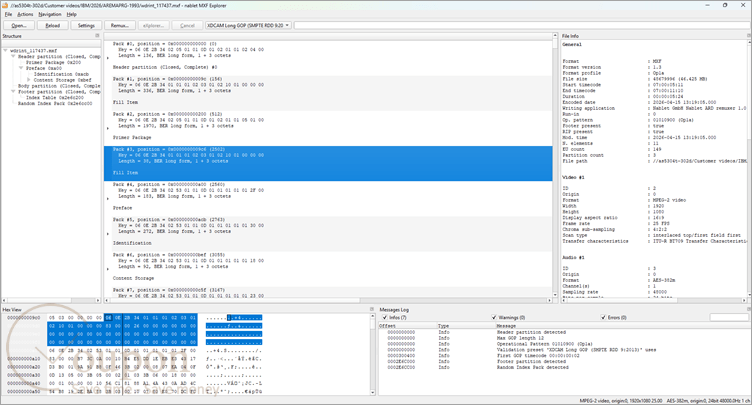752x405 pixels.
Task: Select Body partition in Structure tree
Action: pyautogui.click(x=59, y=86)
